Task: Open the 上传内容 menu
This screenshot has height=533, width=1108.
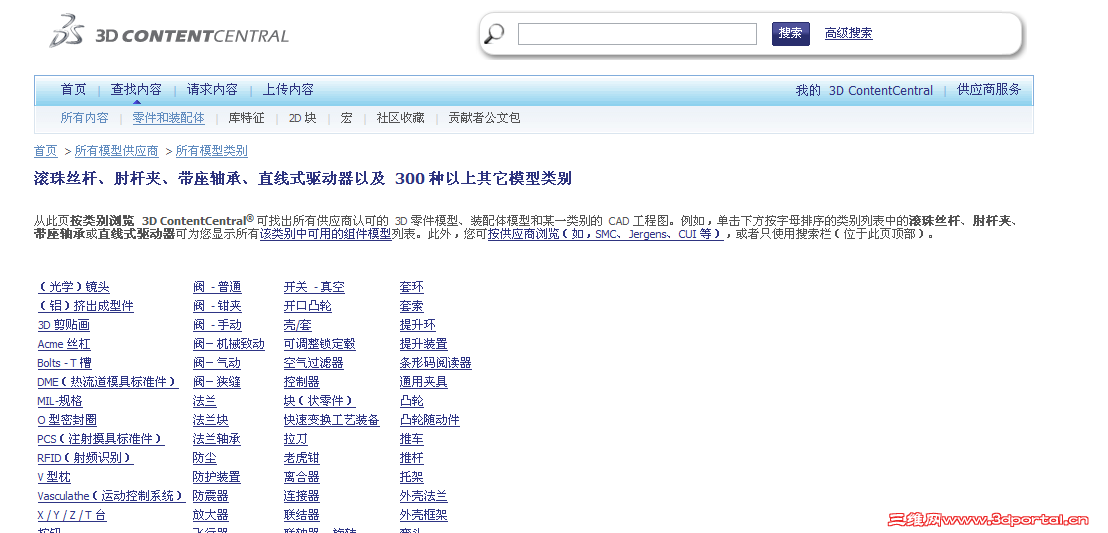Action: click(288, 90)
